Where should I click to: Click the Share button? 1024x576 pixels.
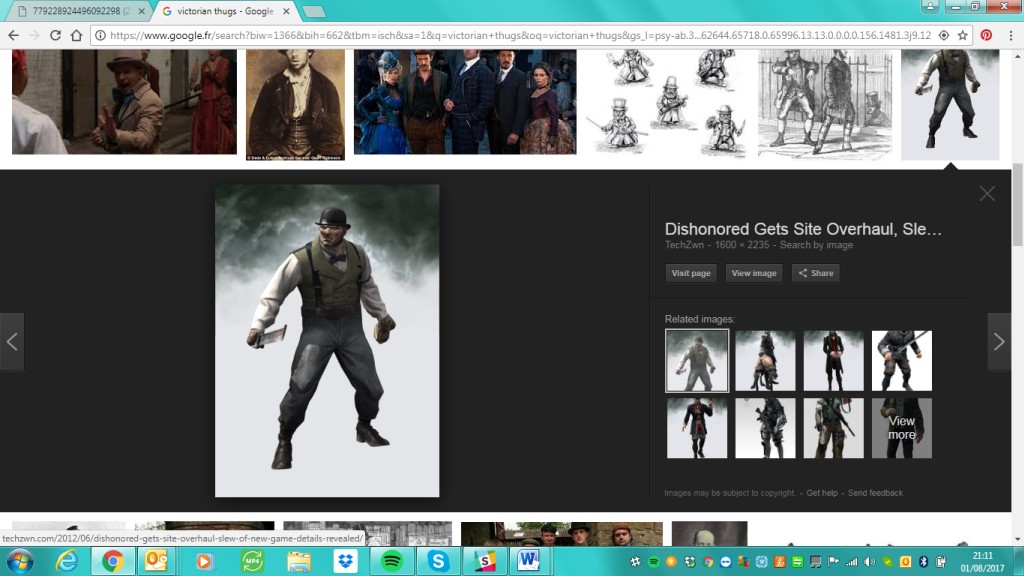point(816,273)
